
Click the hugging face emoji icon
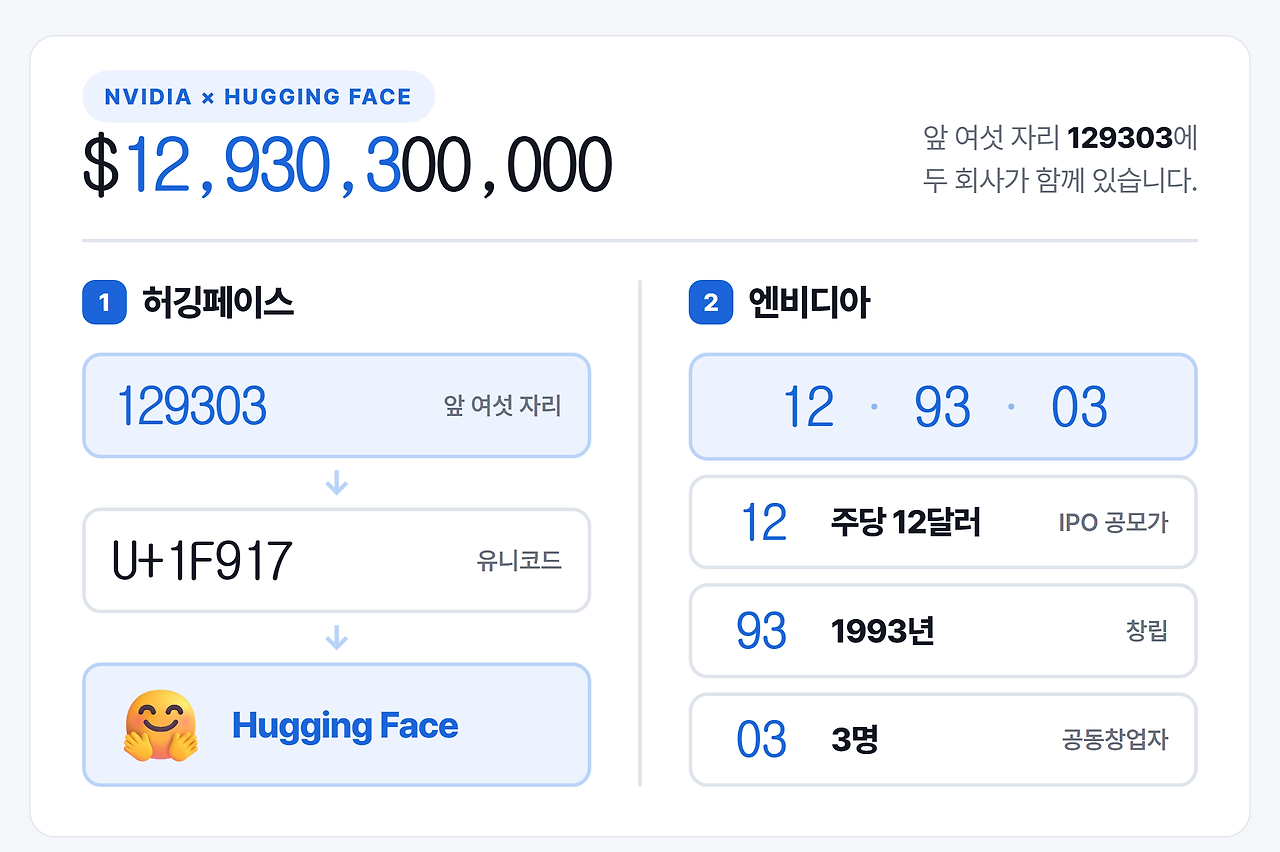point(161,725)
